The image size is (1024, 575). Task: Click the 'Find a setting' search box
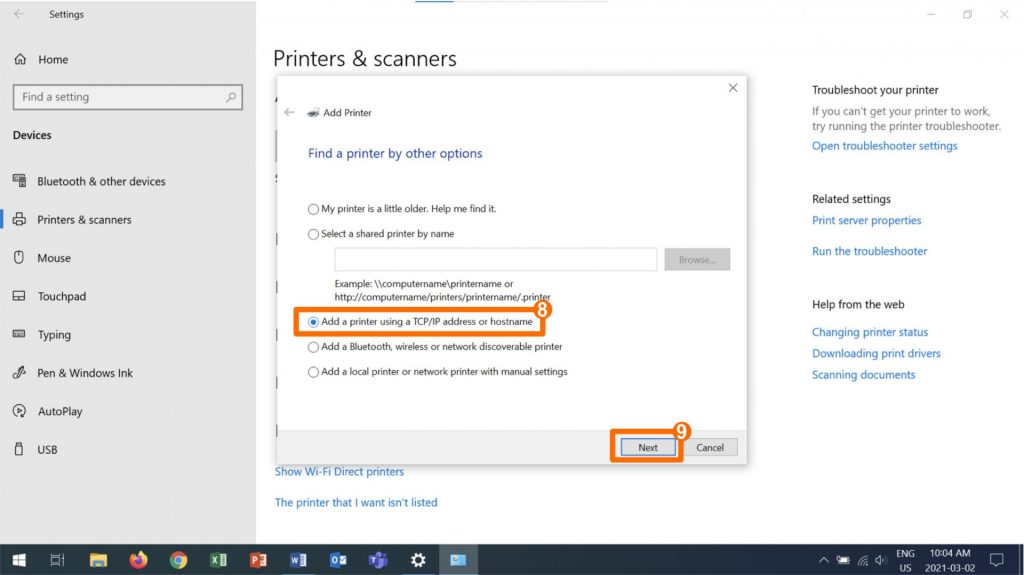tap(120, 97)
